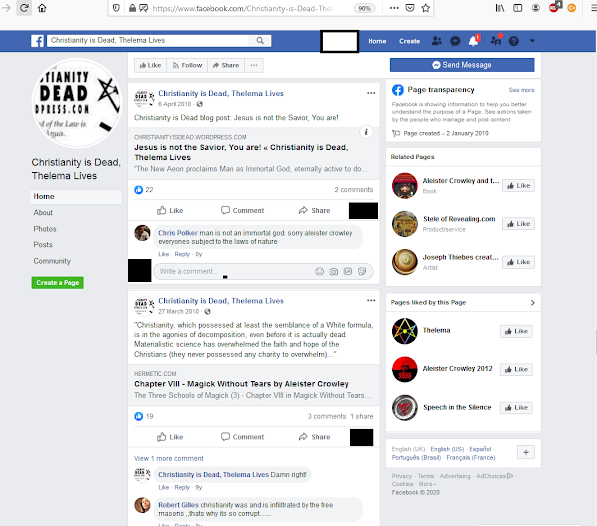This screenshot has width=597, height=526.
Task: Like the Joseph Thiebes page
Action: pos(518,262)
